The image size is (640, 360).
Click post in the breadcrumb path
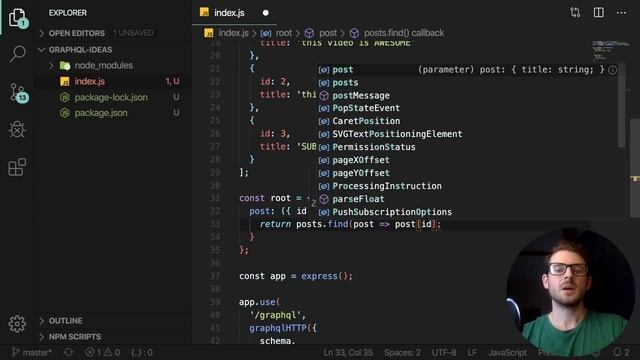click(x=328, y=33)
